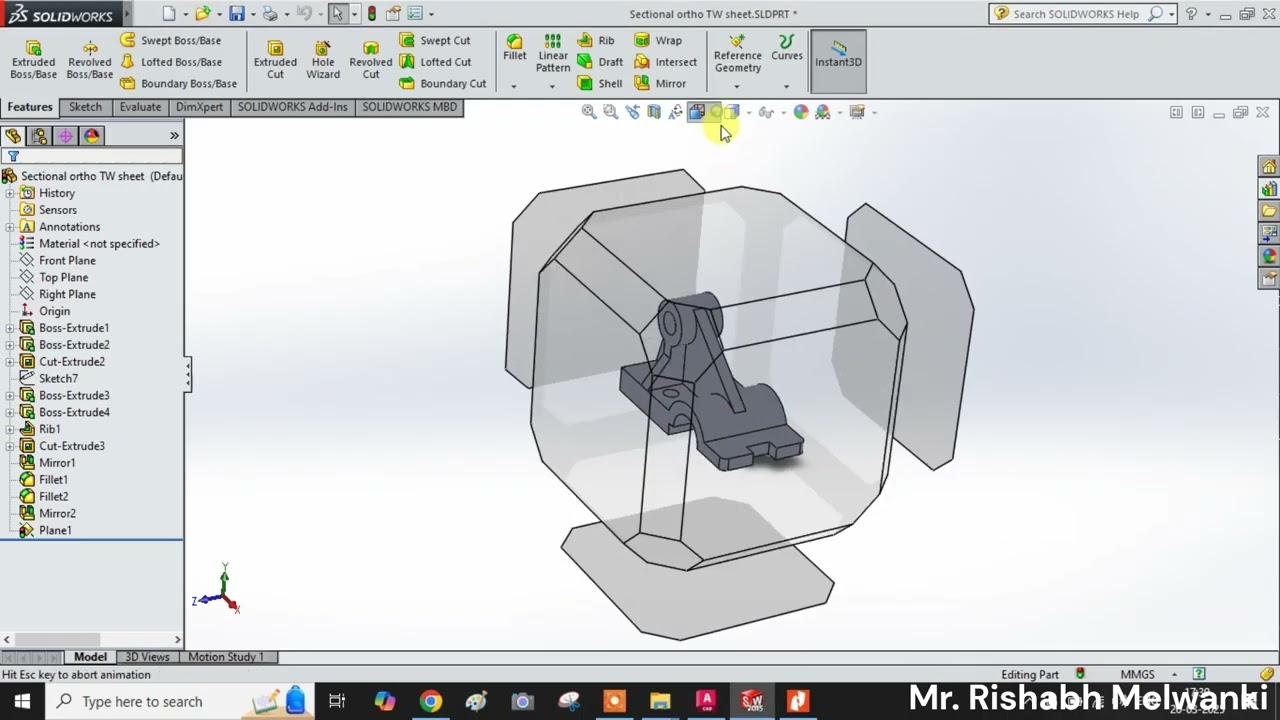This screenshot has height=720, width=1280.
Task: Click the Section View icon
Action: (x=654, y=112)
